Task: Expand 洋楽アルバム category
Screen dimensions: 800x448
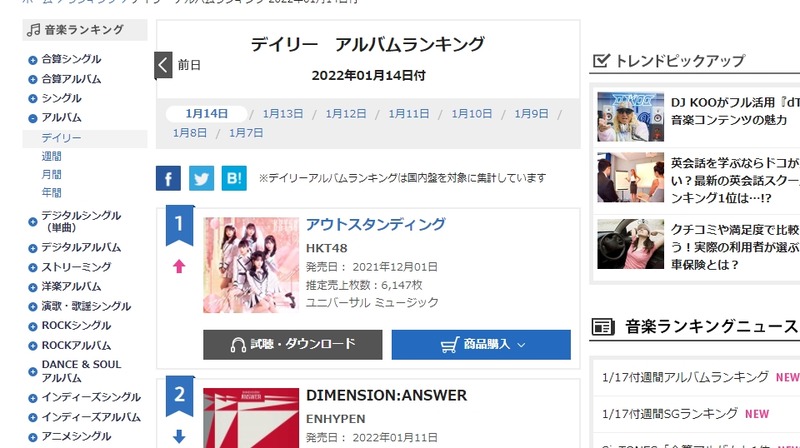Action: tap(33, 287)
